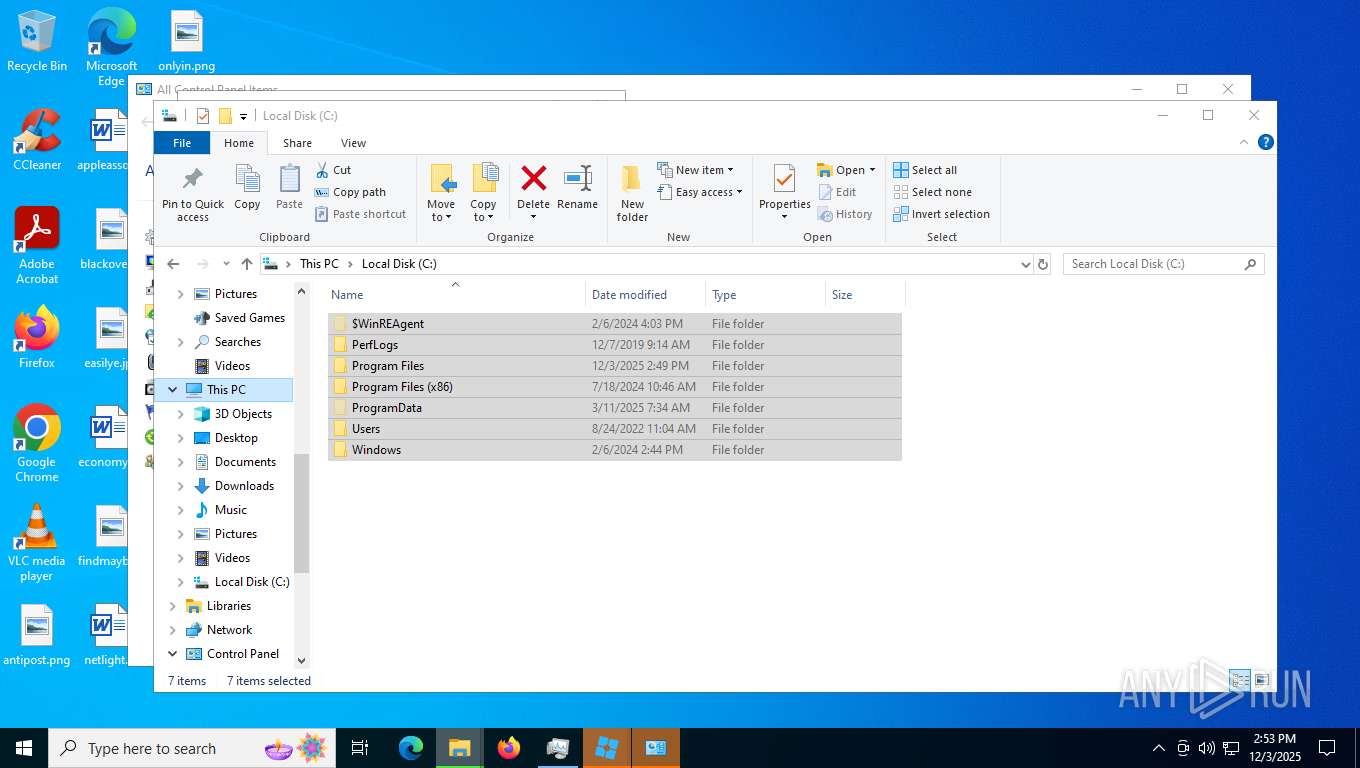Switch to Details view icon in status bar
Viewport: 1360px width, 768px height.
click(1240, 680)
